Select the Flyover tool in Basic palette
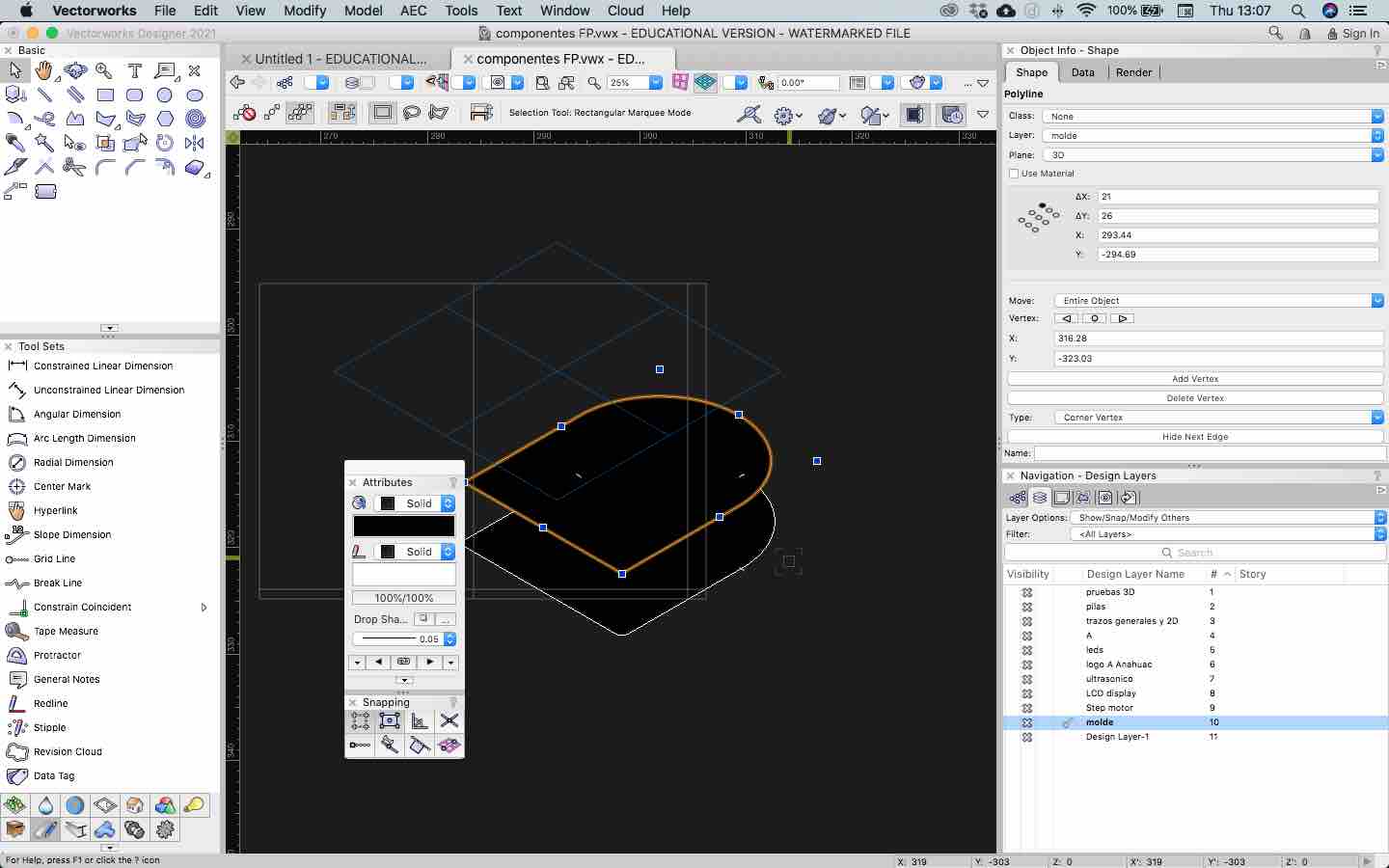 click(x=75, y=70)
